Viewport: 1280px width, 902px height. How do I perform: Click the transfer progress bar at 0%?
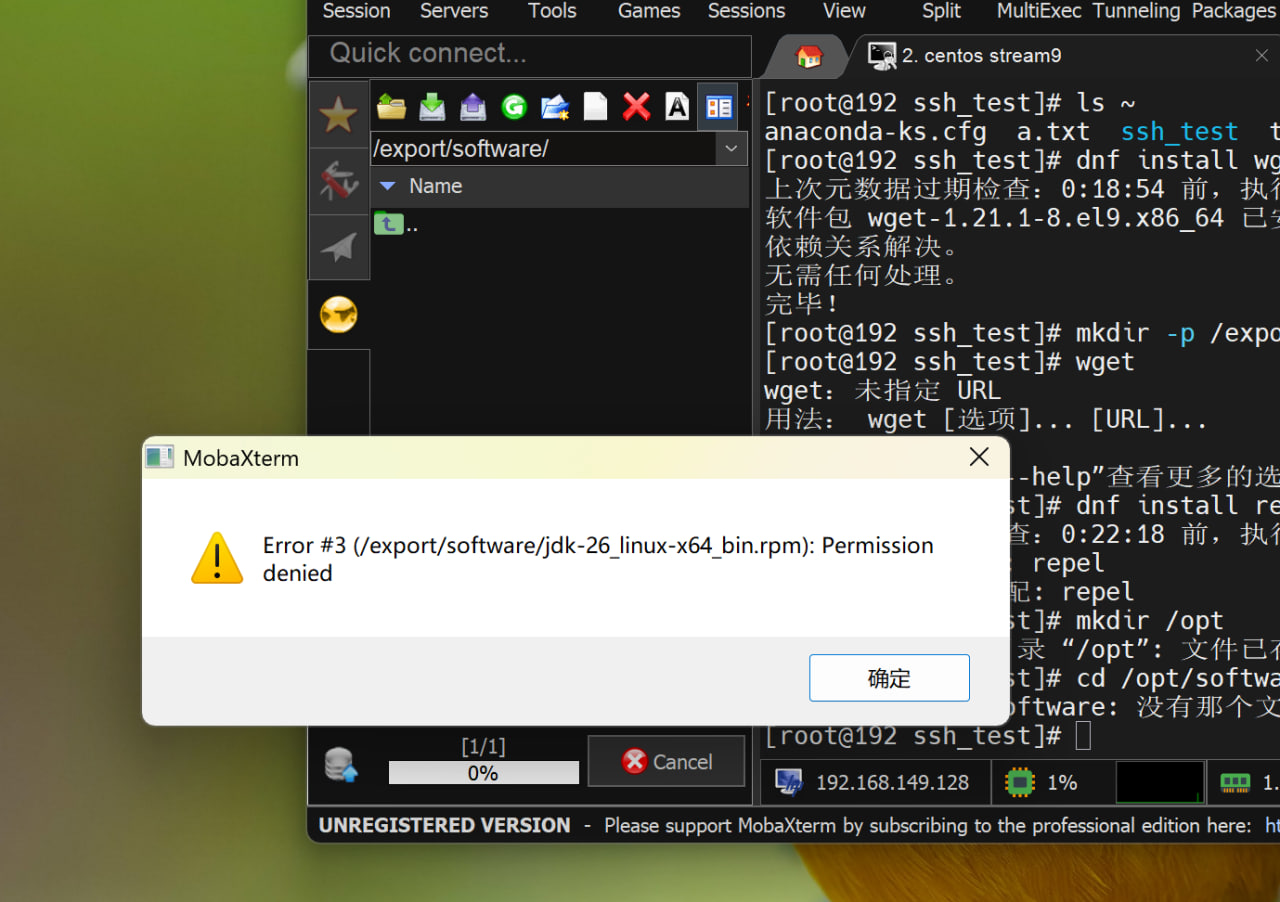(x=484, y=773)
